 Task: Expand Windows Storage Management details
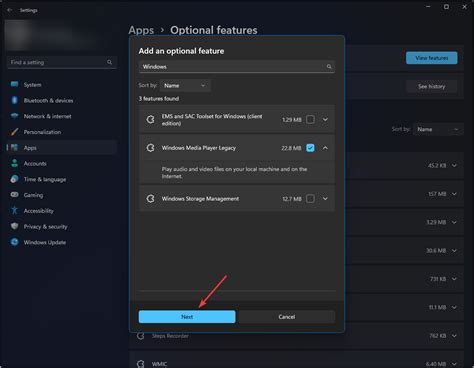(x=325, y=199)
